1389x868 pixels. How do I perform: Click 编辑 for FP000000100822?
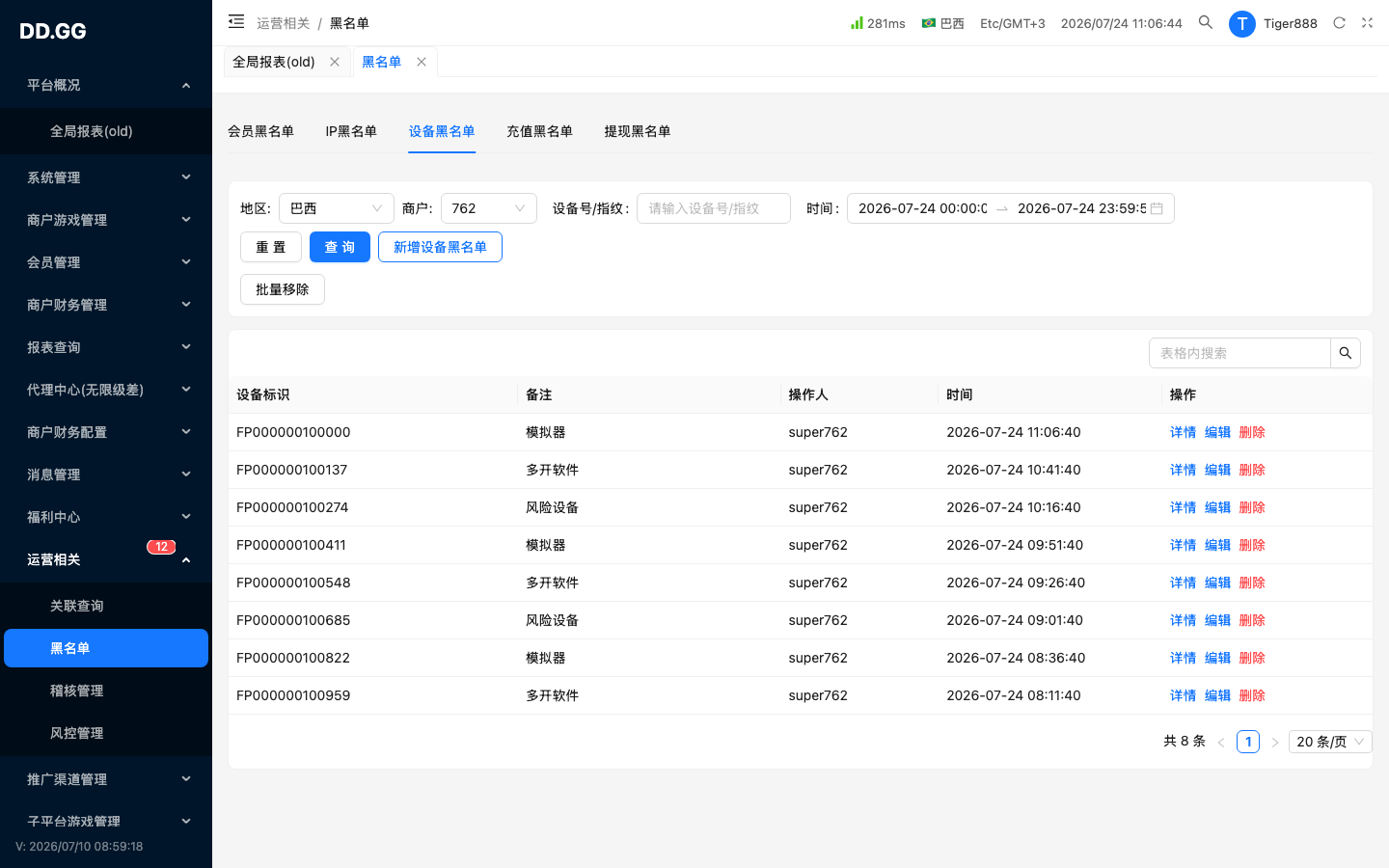[x=1217, y=658]
